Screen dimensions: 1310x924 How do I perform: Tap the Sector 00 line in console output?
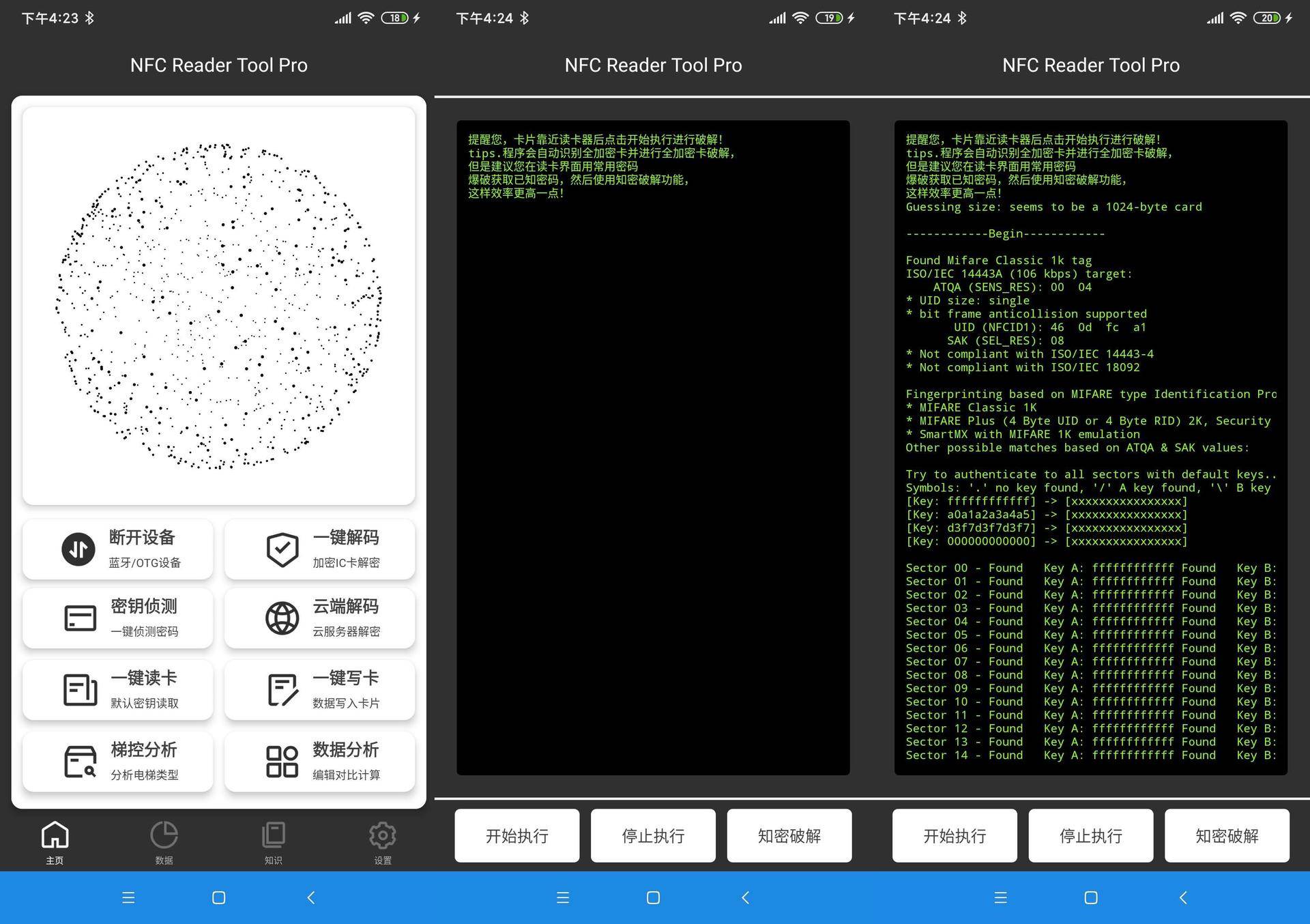pos(1090,568)
